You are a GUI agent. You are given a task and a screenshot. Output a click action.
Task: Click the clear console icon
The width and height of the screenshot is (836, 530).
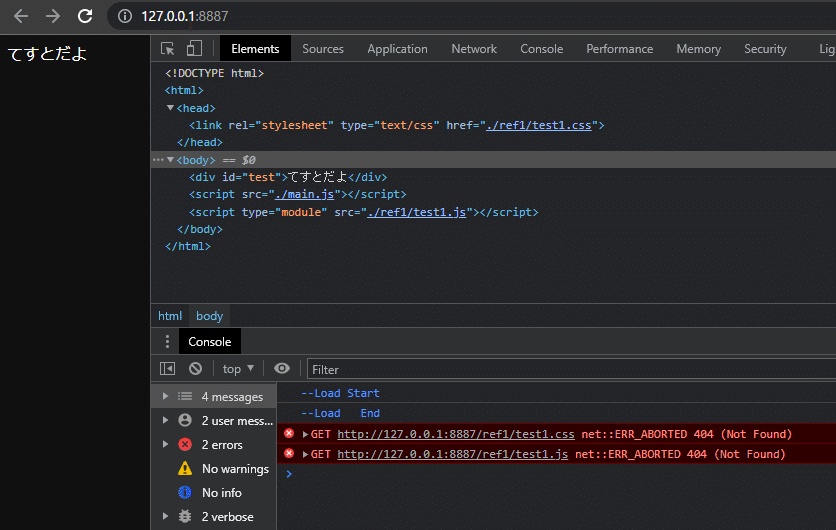click(195, 369)
